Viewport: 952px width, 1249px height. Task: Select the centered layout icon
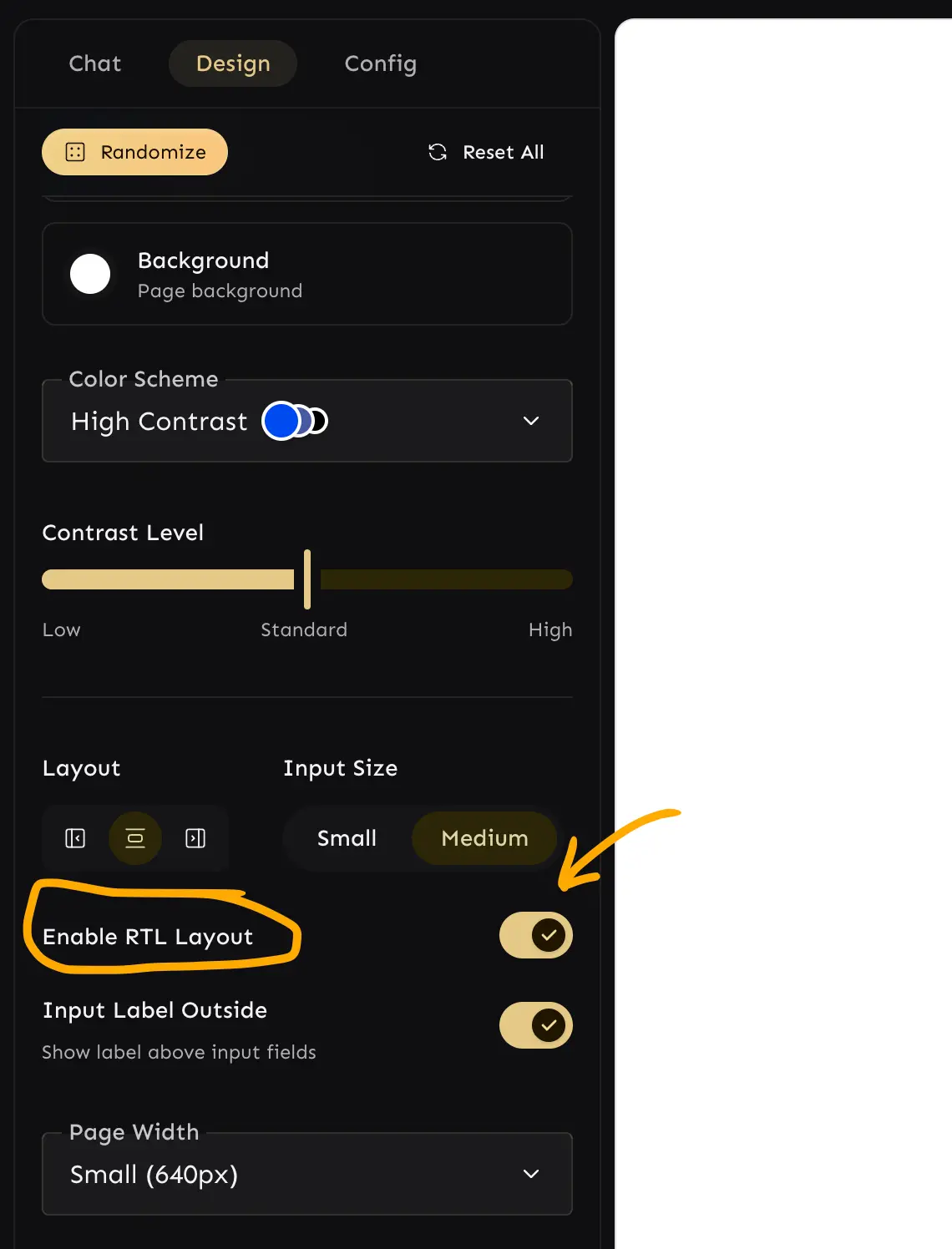pos(135,838)
